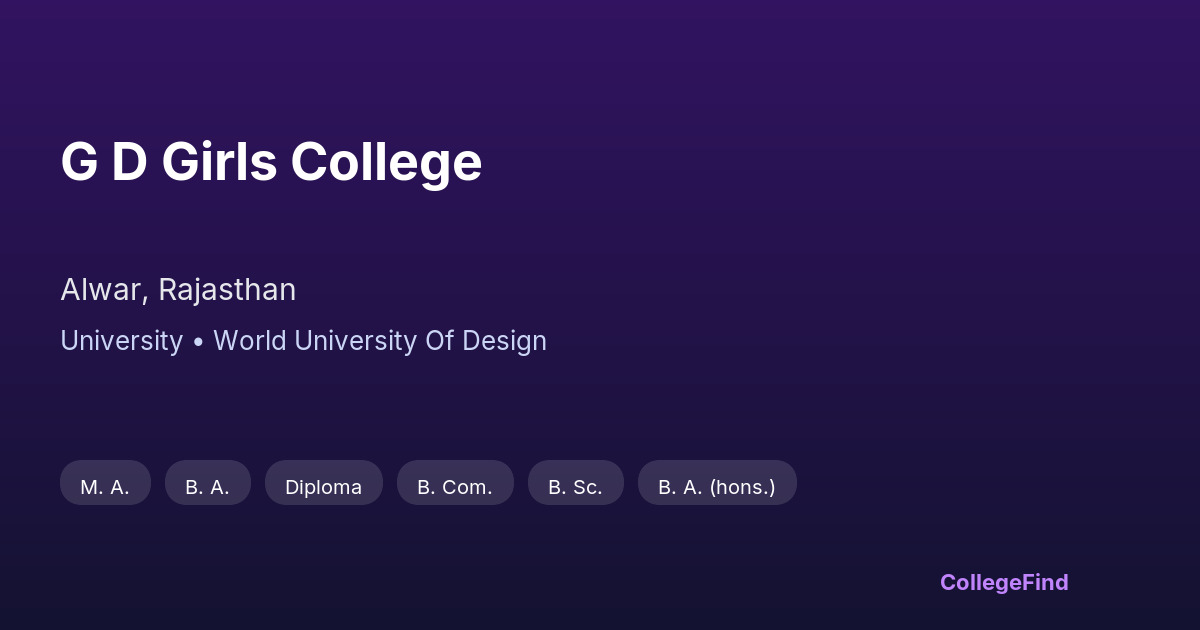1200x630 pixels.
Task: Select the M. A. course tag
Action: point(105,487)
